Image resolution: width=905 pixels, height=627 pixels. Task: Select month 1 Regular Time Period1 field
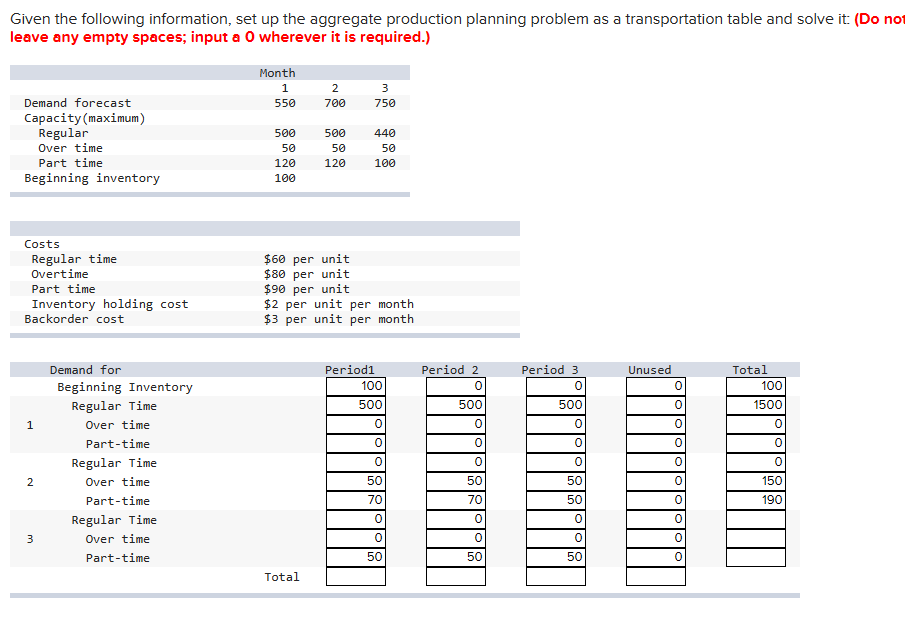[356, 405]
